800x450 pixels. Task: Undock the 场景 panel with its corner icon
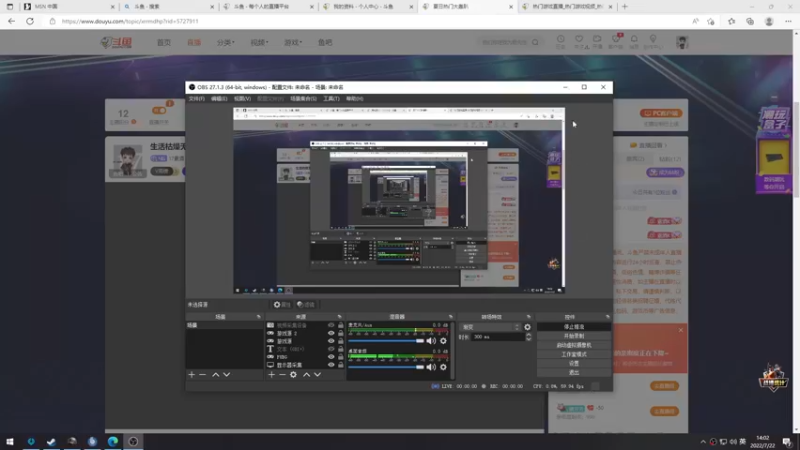(x=259, y=317)
